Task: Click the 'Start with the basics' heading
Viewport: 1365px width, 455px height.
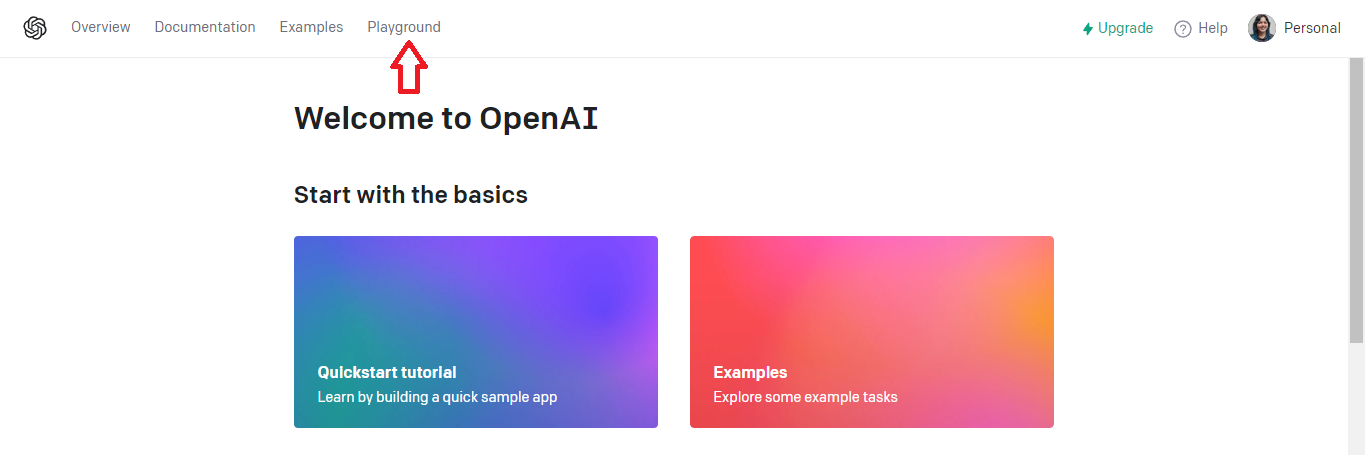Action: pos(411,194)
